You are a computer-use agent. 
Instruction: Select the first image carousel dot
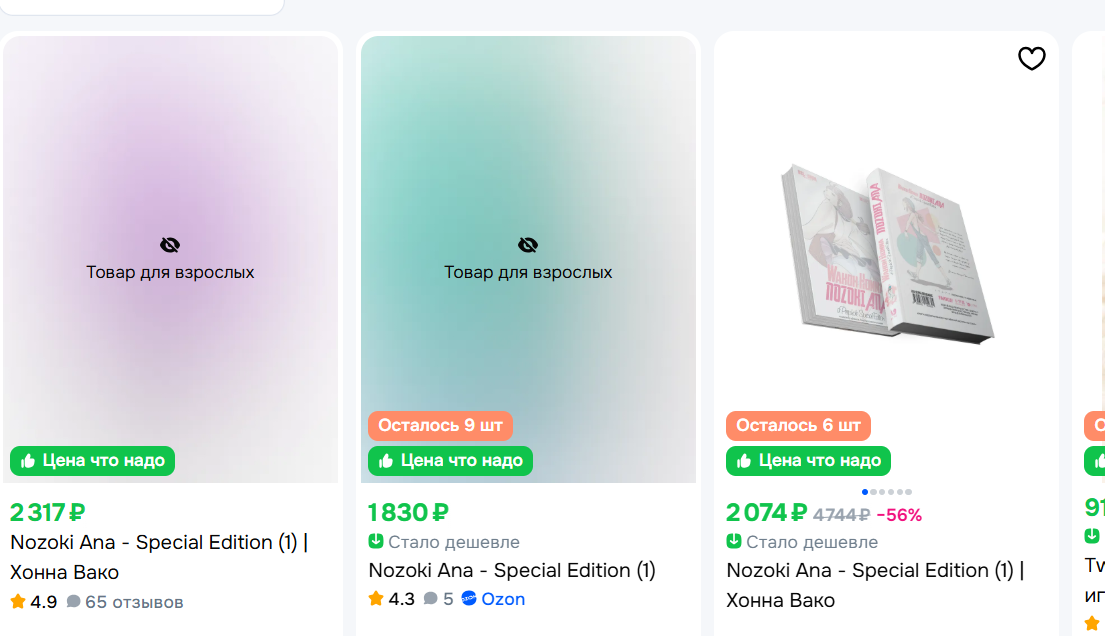pyautogui.click(x=865, y=492)
